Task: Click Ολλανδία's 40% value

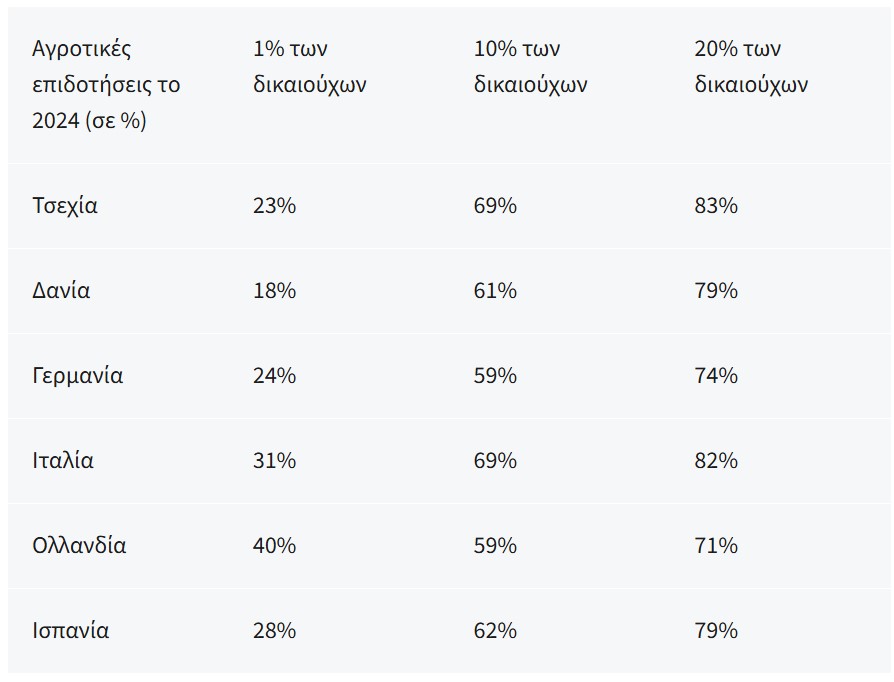Action: [275, 546]
